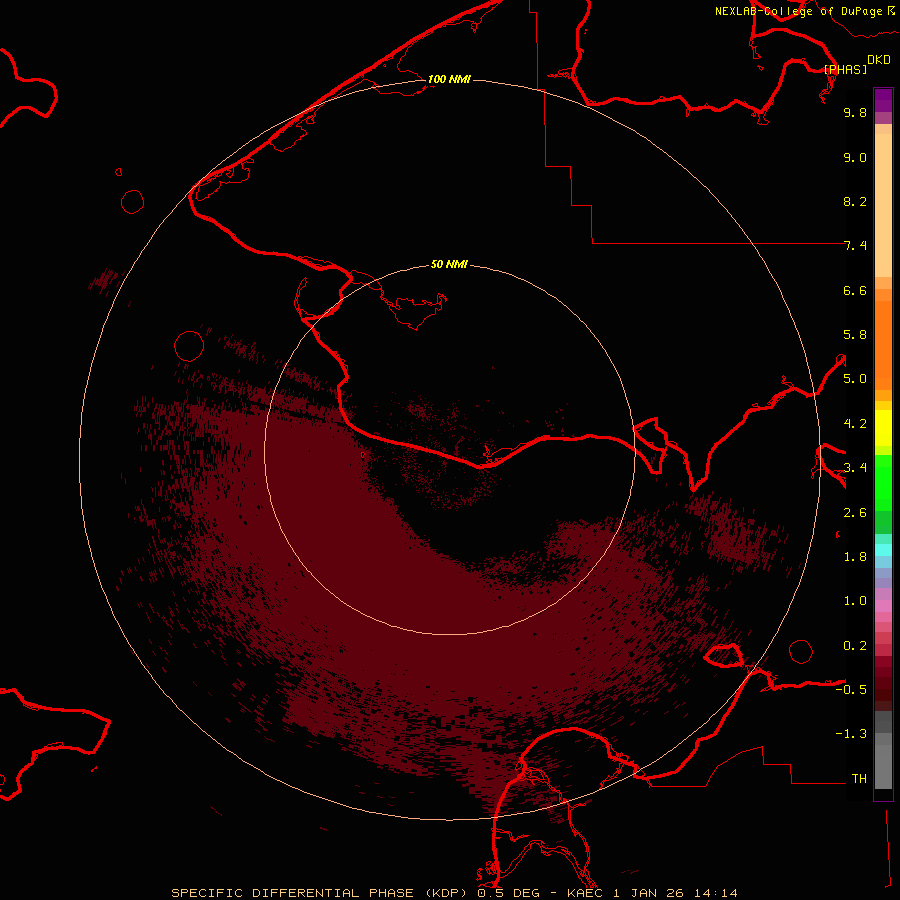Click the 2.6 value on color scale

pos(855,513)
